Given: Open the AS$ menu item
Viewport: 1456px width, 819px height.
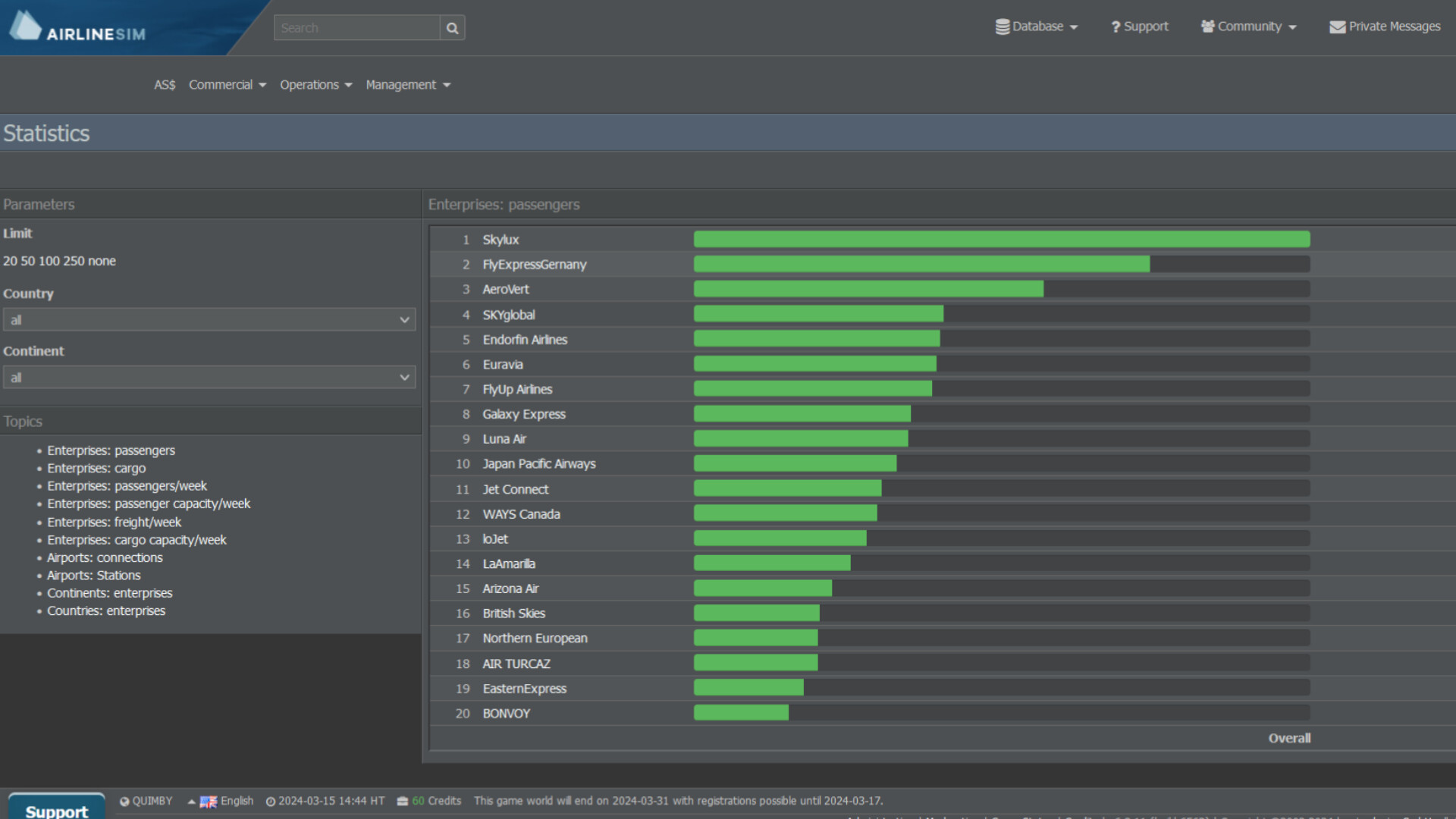Looking at the screenshot, I should click(x=164, y=84).
